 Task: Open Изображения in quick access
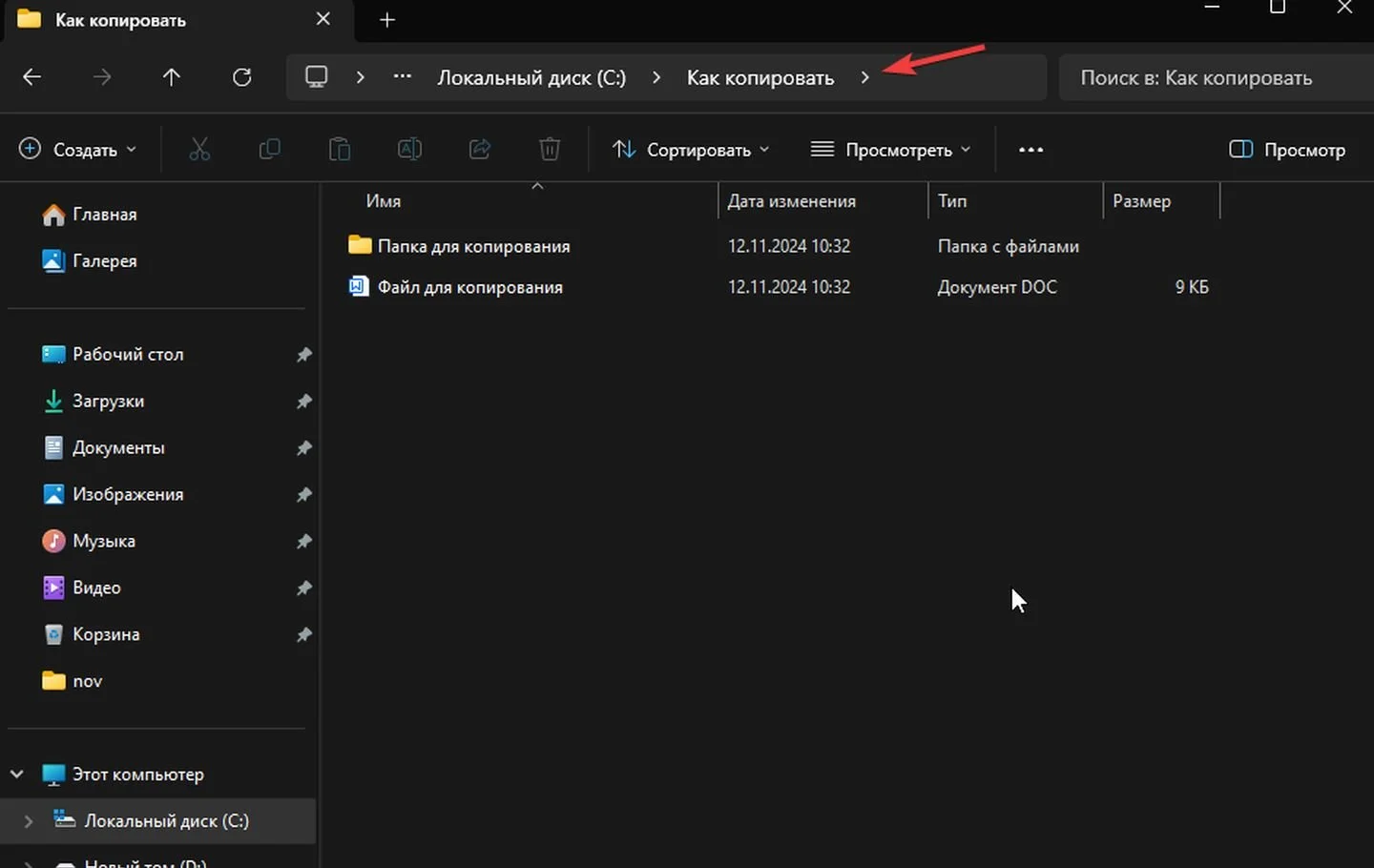click(x=128, y=495)
